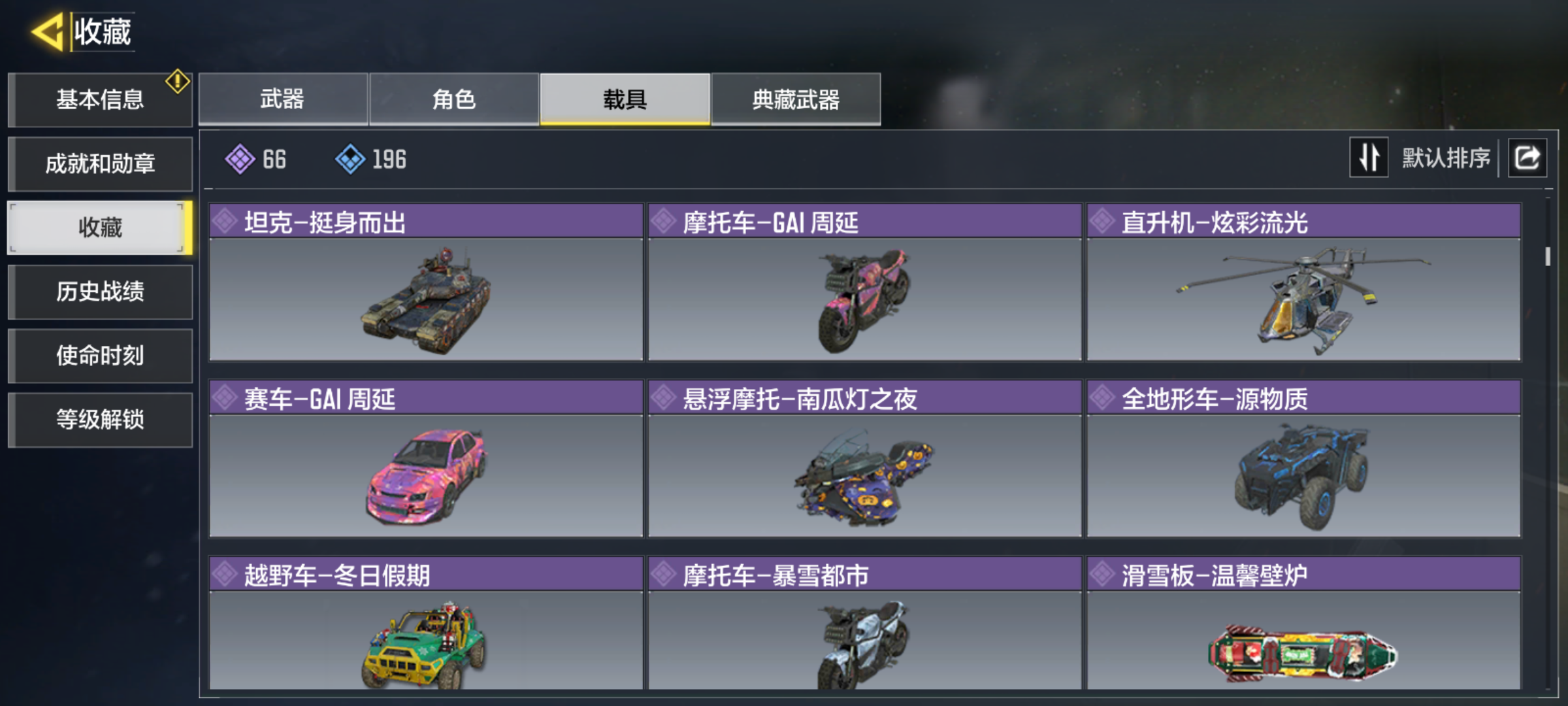1568x706 pixels.
Task: Open 使命时刻 from the sidebar
Action: point(100,356)
